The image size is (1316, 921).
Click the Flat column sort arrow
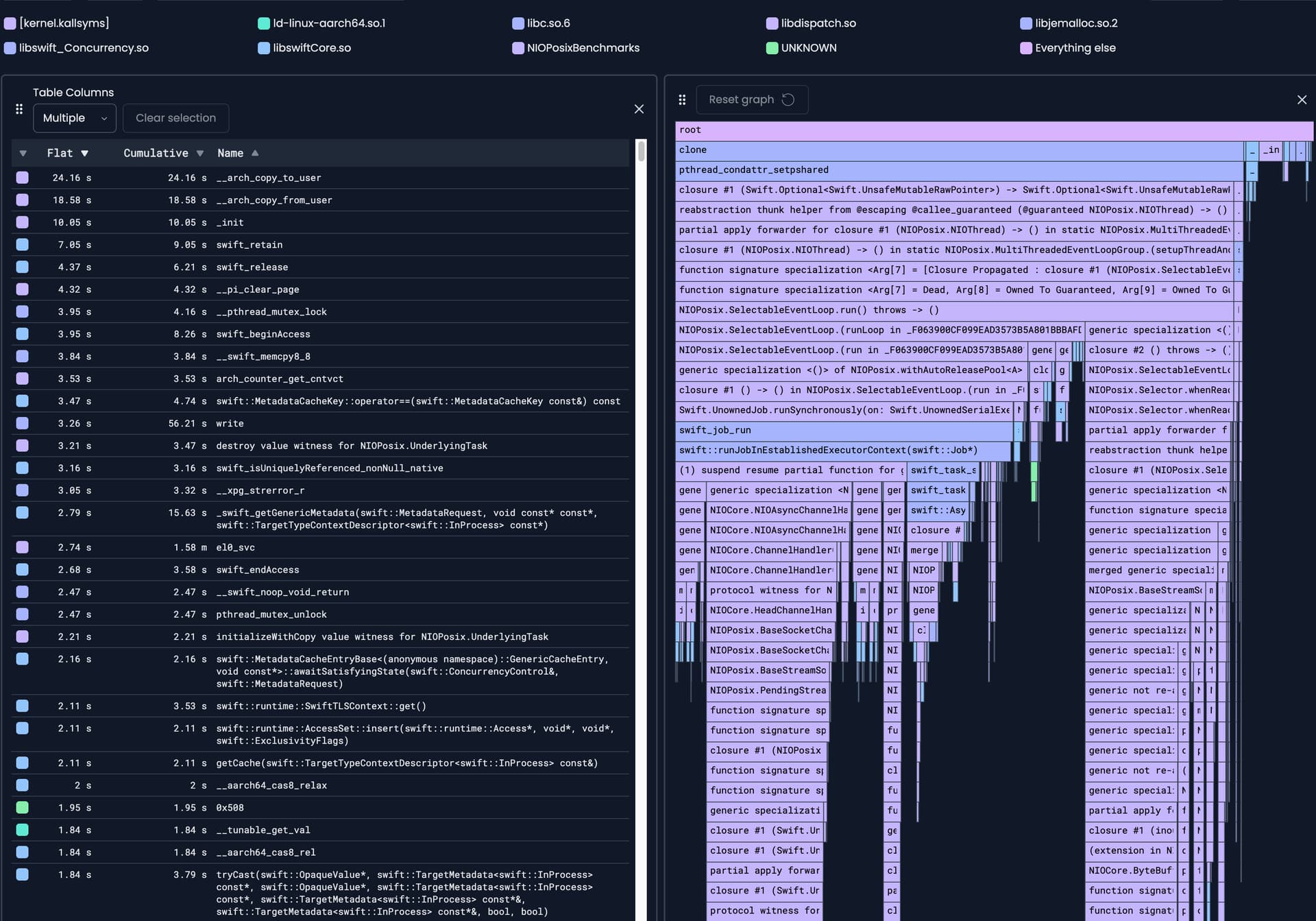click(84, 154)
